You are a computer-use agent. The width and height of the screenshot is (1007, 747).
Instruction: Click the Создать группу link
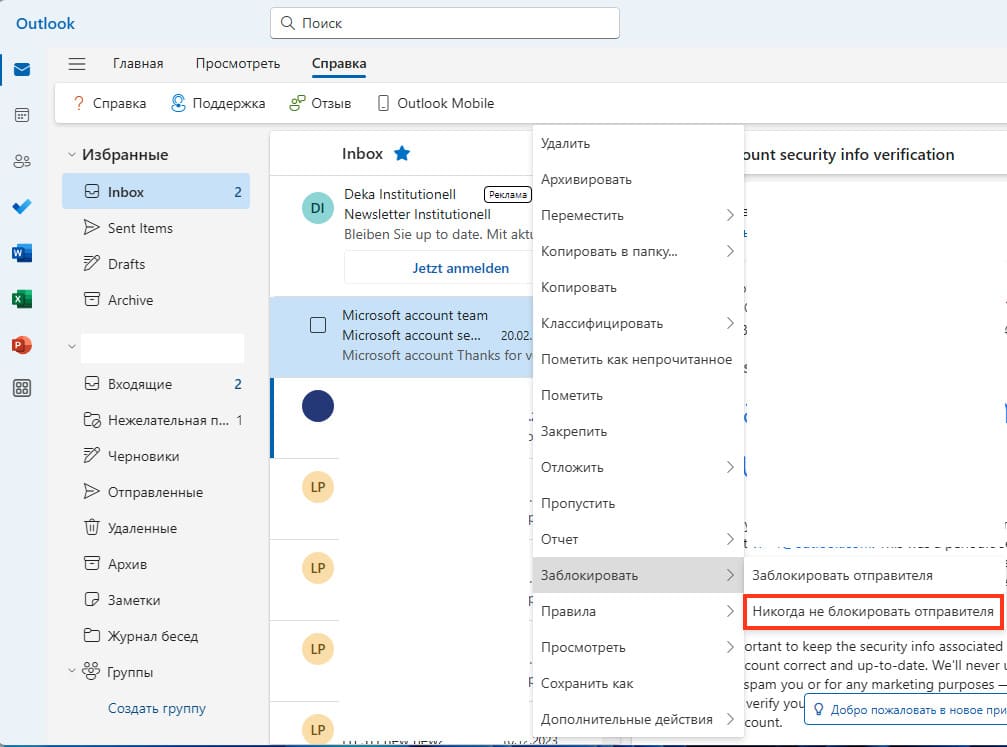click(157, 708)
